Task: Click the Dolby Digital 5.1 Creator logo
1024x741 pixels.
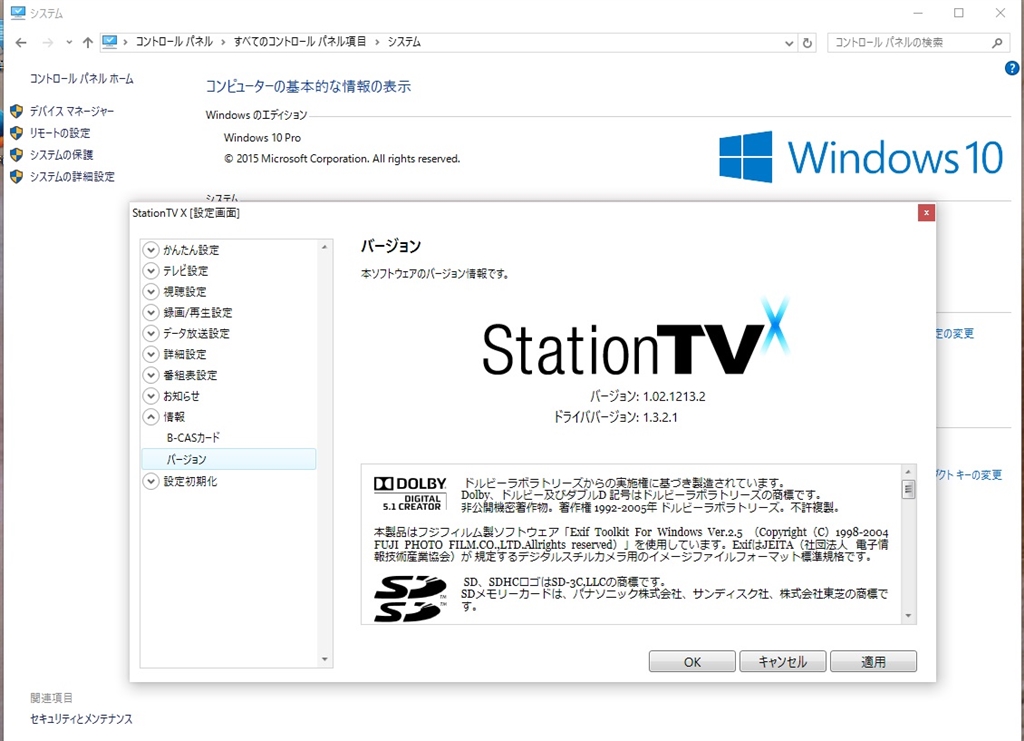Action: tap(411, 494)
